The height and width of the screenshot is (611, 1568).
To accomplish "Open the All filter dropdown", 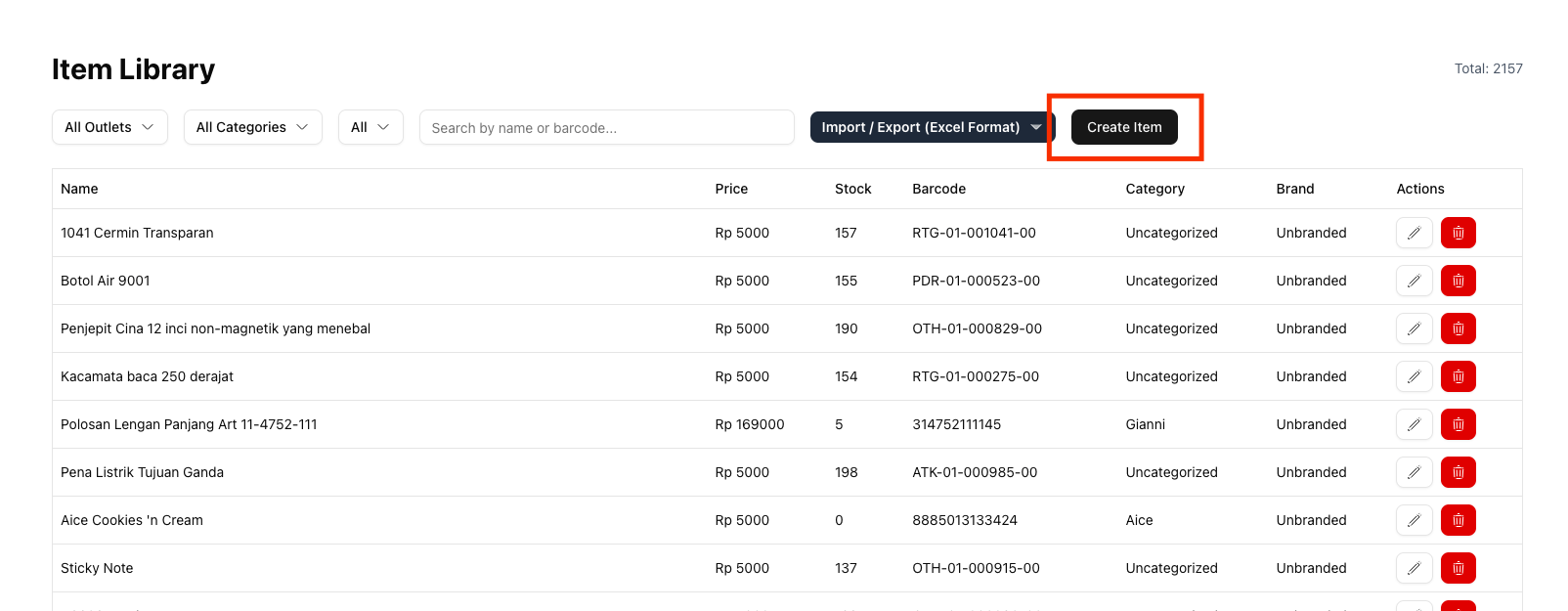I will pos(370,127).
